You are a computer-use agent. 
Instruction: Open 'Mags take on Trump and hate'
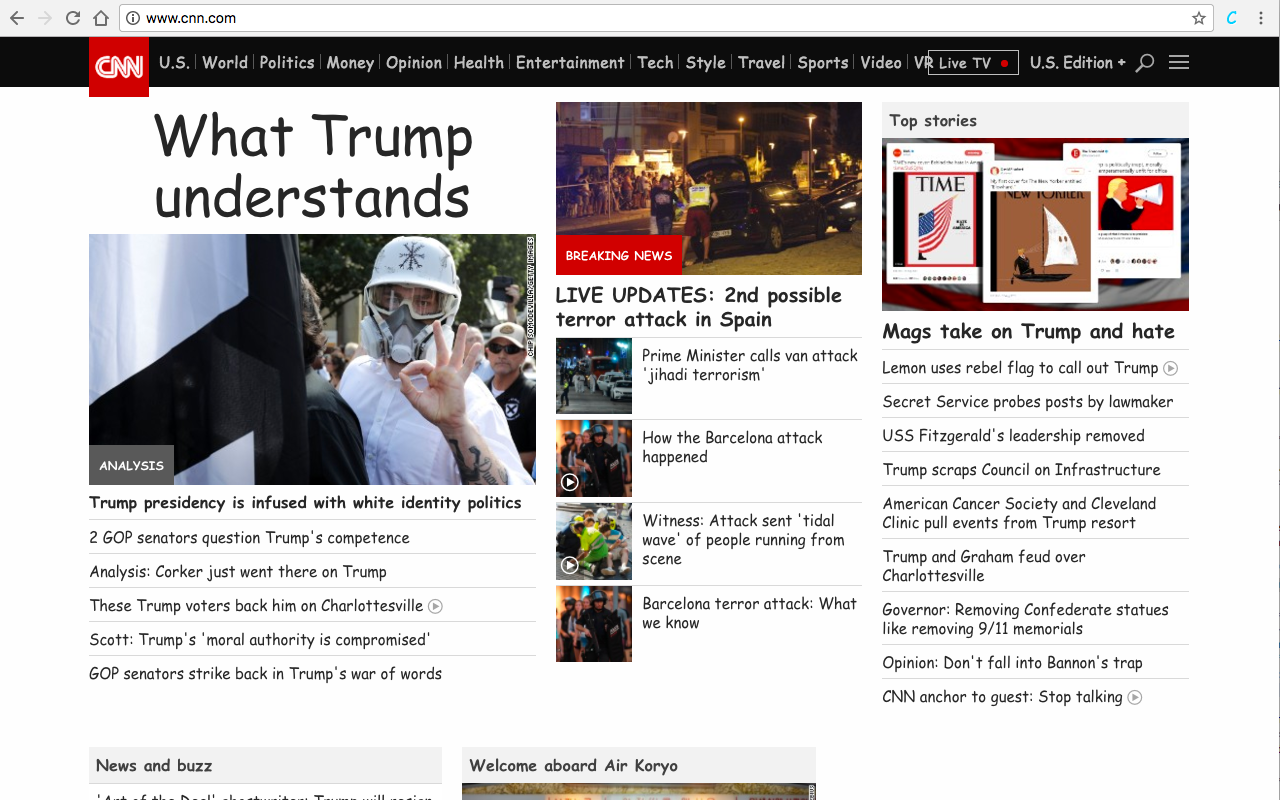pos(1028,332)
